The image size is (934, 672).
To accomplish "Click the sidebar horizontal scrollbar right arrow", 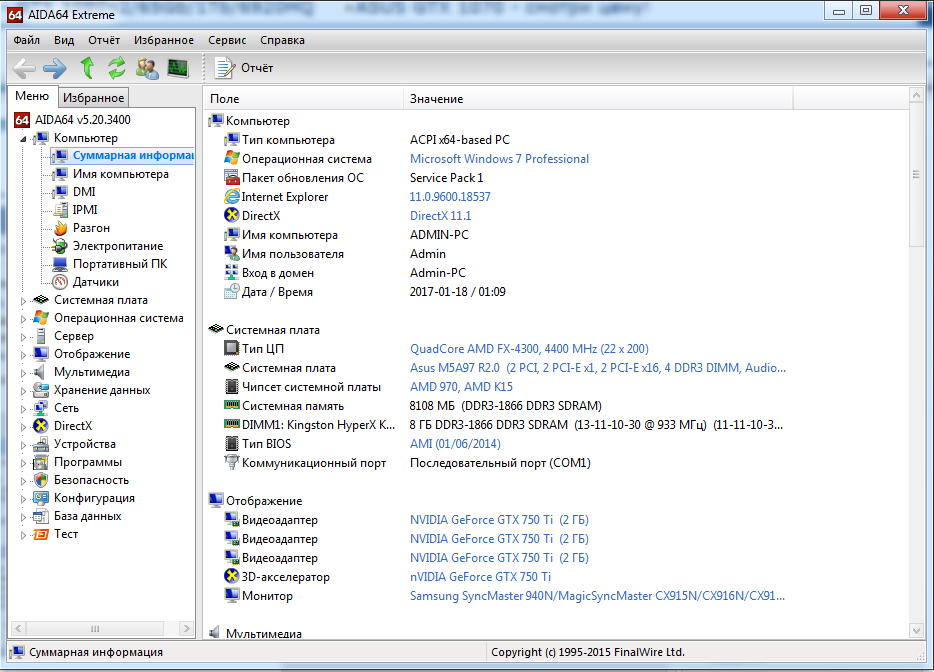I will click(x=186, y=629).
